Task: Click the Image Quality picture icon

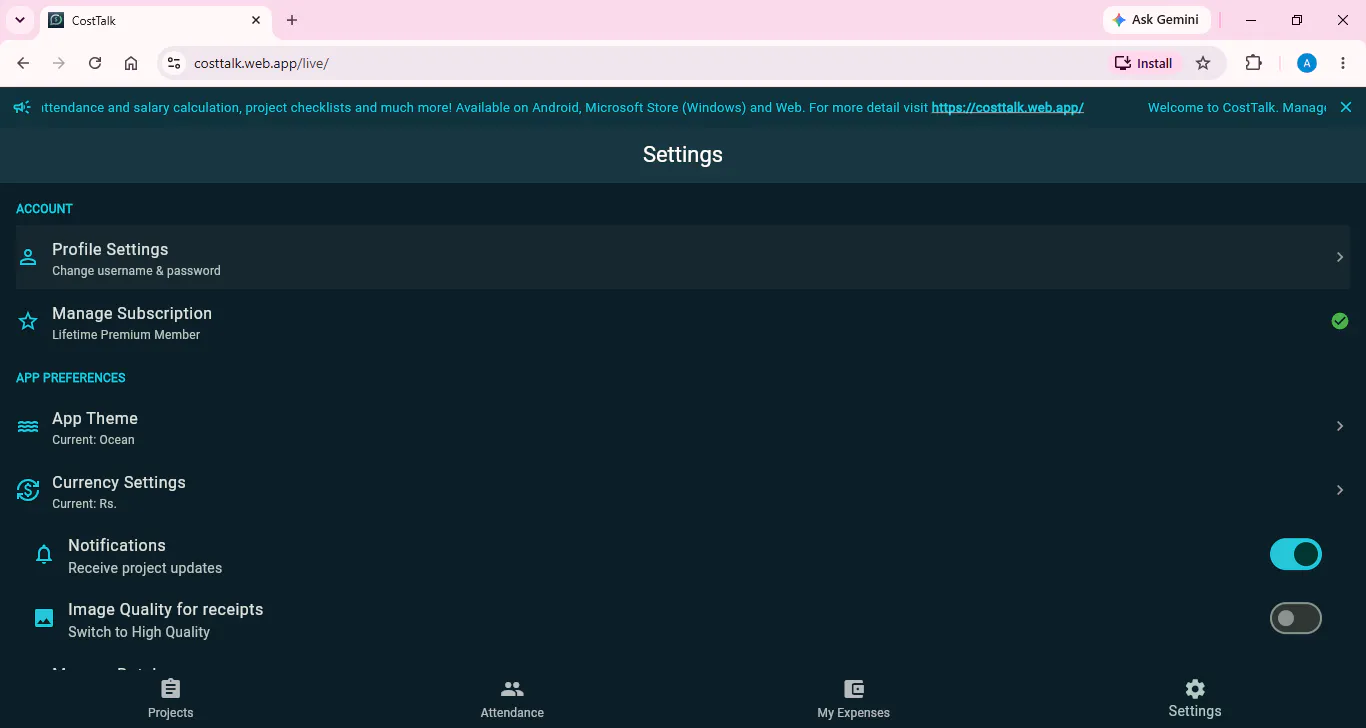Action: [44, 618]
